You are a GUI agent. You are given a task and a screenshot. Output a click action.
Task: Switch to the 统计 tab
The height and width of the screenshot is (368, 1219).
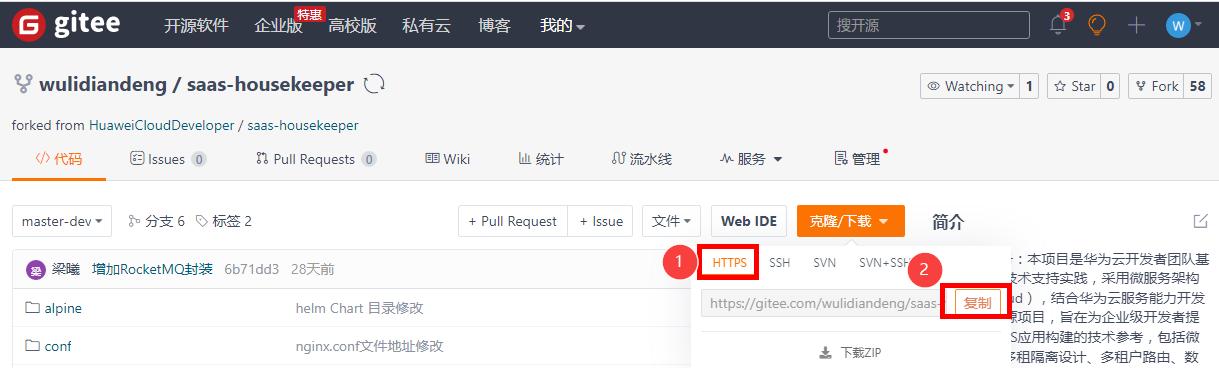click(x=541, y=158)
